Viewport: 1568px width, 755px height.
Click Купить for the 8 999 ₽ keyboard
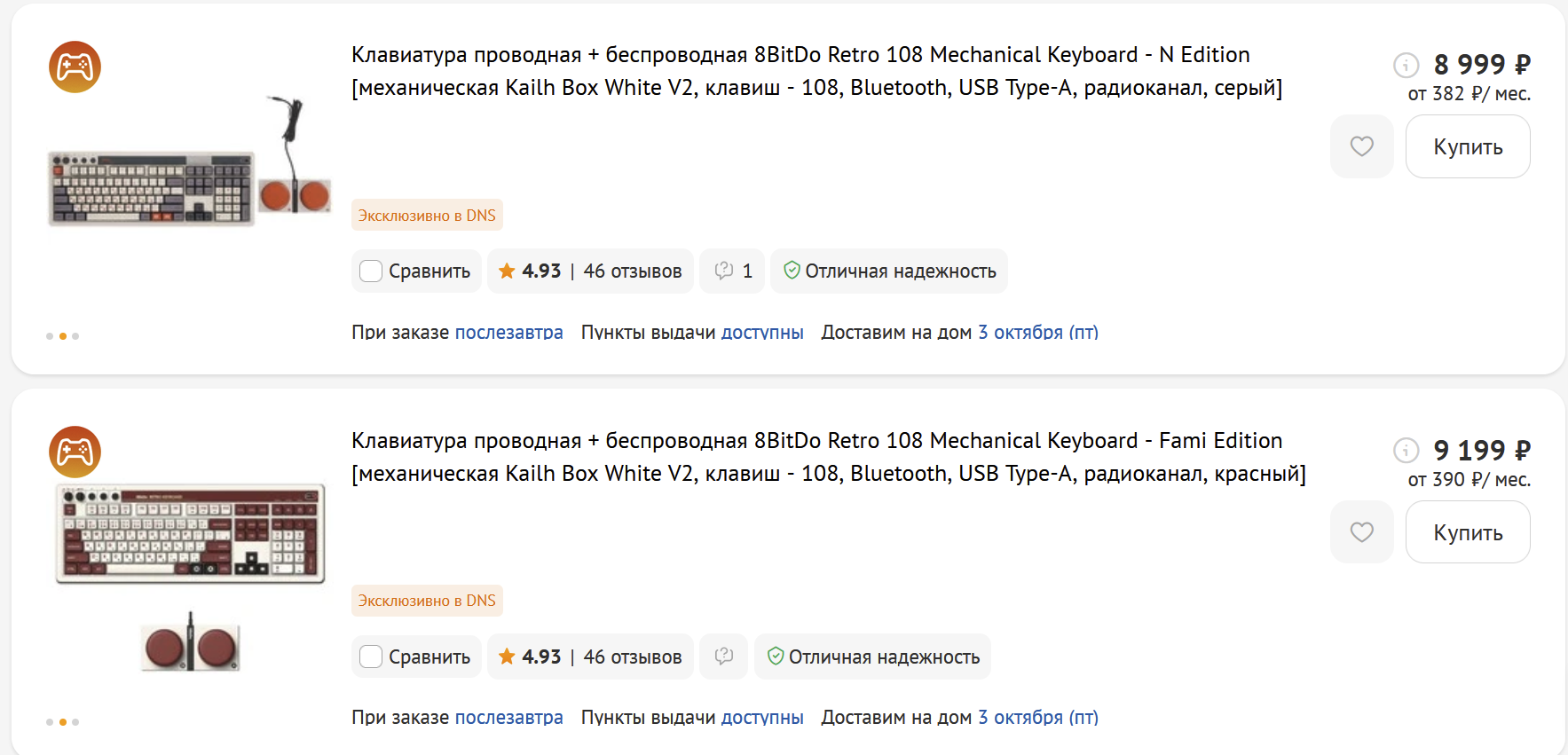coord(1467,146)
